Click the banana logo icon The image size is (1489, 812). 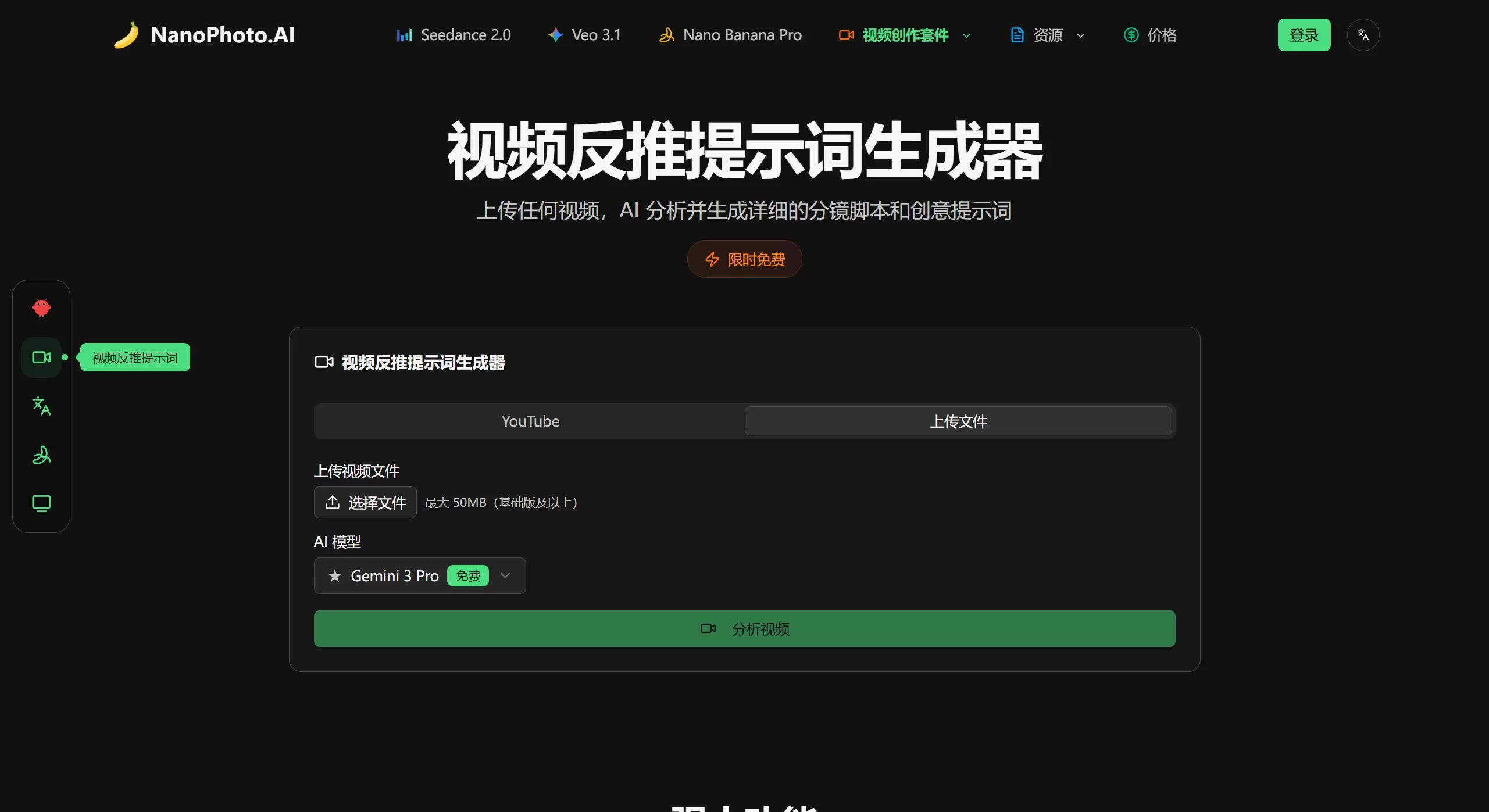(x=126, y=35)
